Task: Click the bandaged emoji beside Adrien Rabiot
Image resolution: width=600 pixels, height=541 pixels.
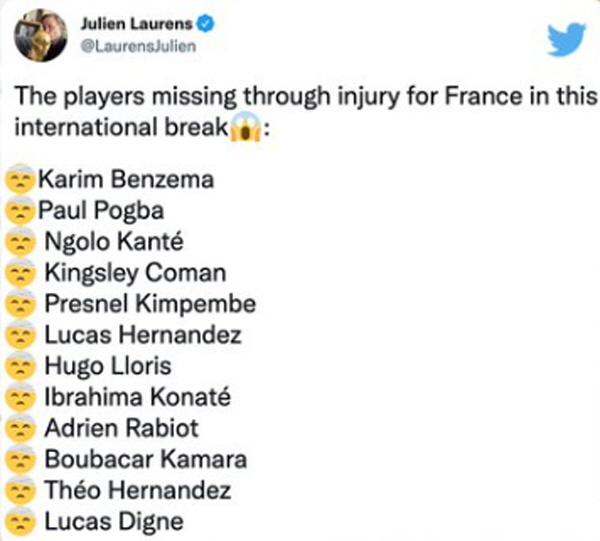Action: point(21,428)
